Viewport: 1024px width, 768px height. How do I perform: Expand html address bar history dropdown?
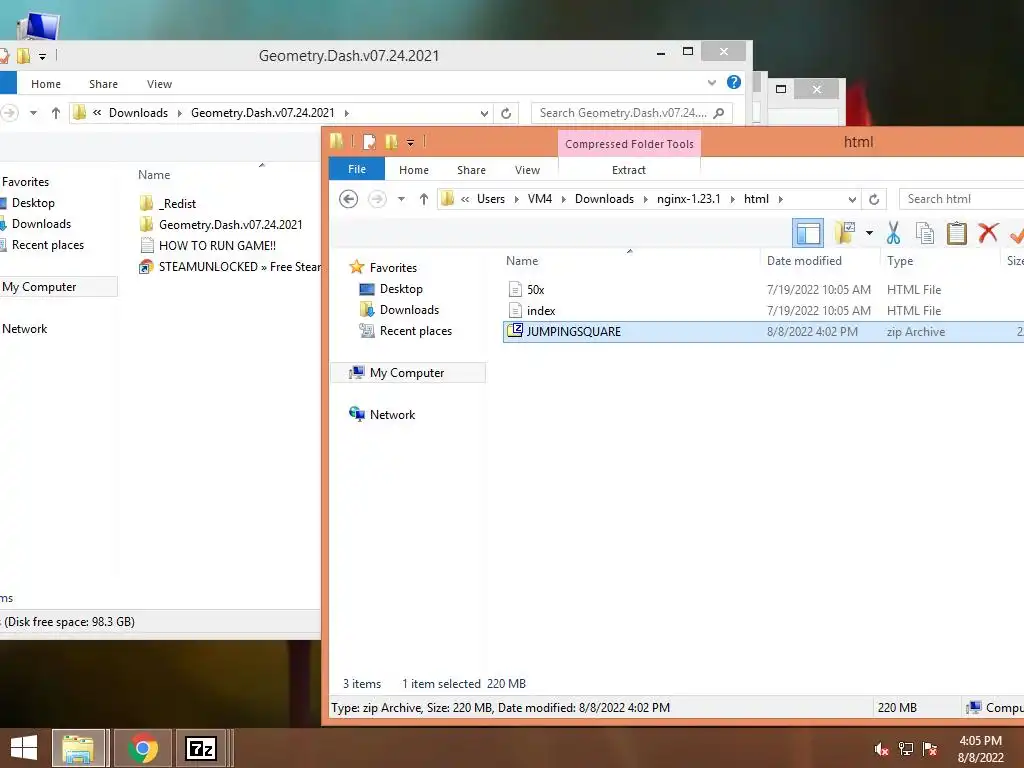point(852,199)
